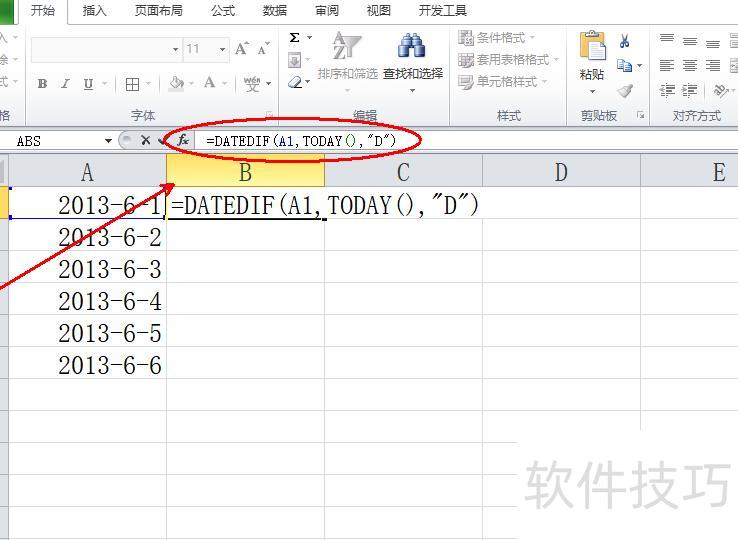Click the font color A icon

pyautogui.click(x=209, y=83)
